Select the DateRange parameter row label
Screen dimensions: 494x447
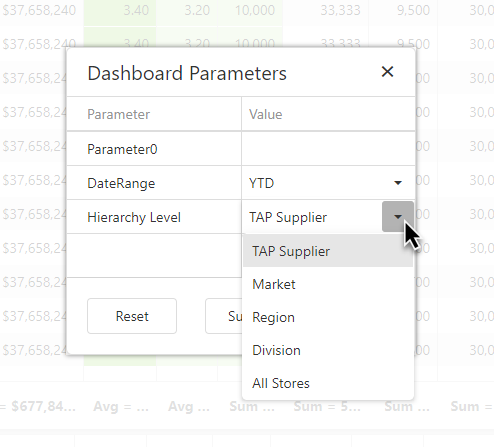point(121,183)
